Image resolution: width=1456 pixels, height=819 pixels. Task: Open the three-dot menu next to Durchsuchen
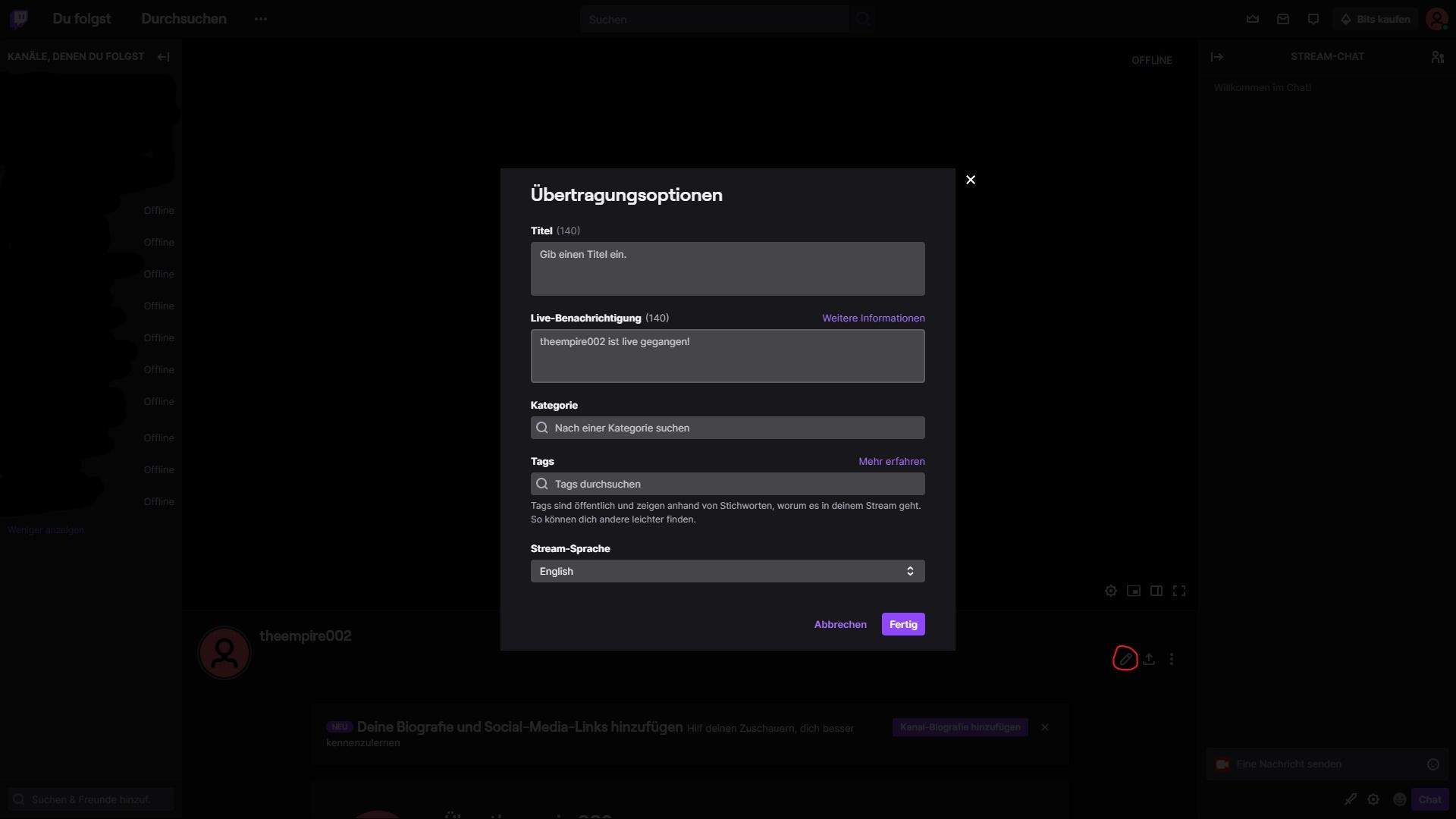coord(261,18)
